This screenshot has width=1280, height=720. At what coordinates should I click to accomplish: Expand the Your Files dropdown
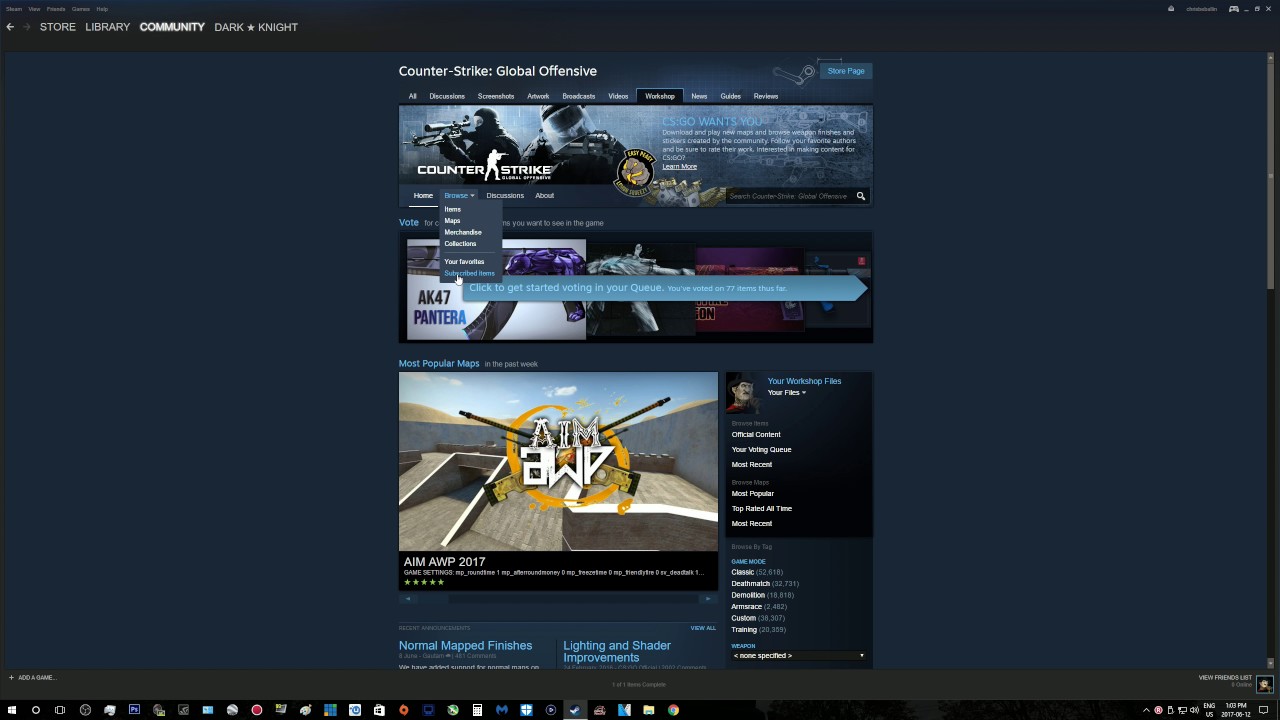click(x=786, y=393)
